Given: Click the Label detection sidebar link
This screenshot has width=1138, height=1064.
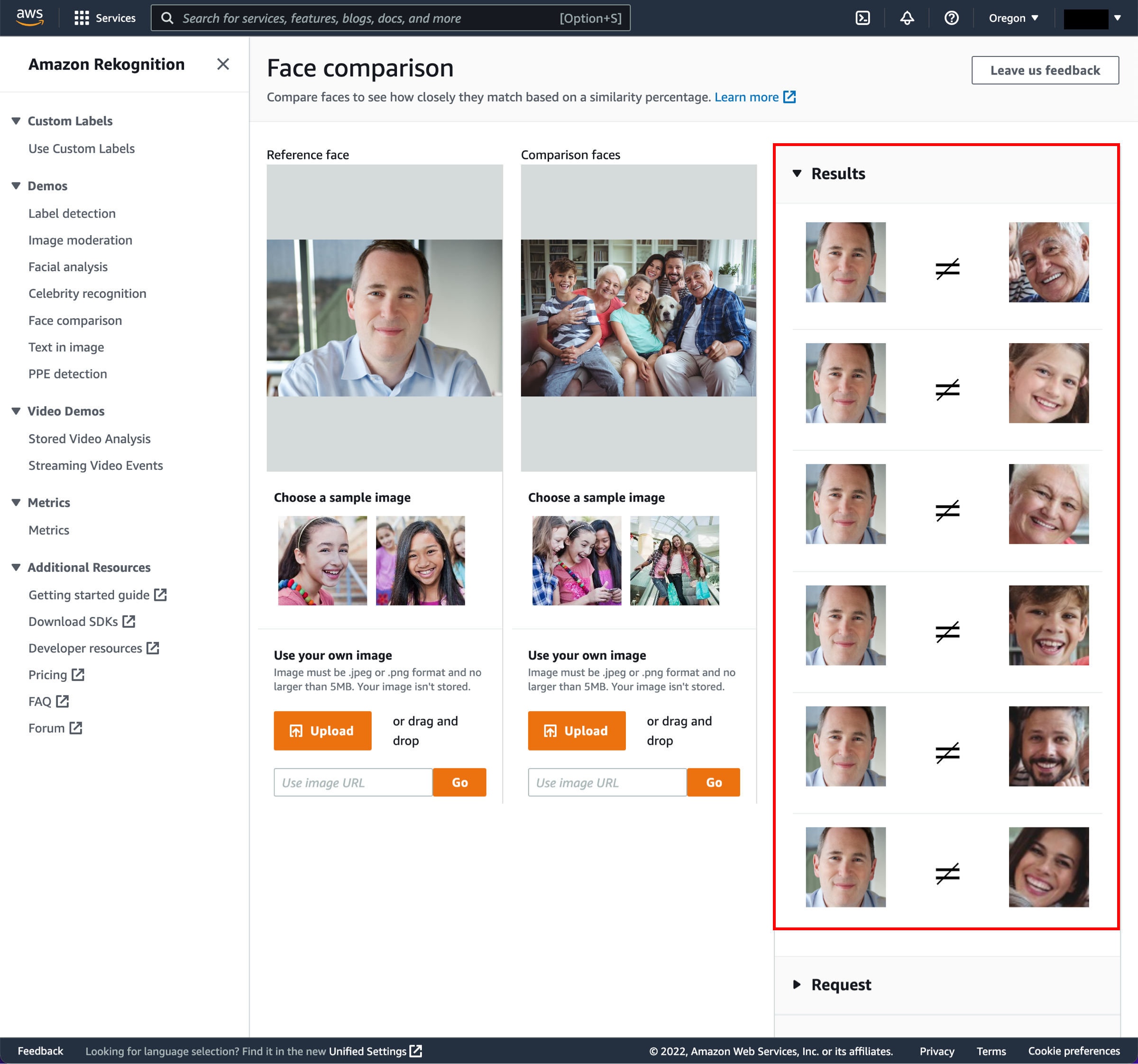Looking at the screenshot, I should (72, 213).
